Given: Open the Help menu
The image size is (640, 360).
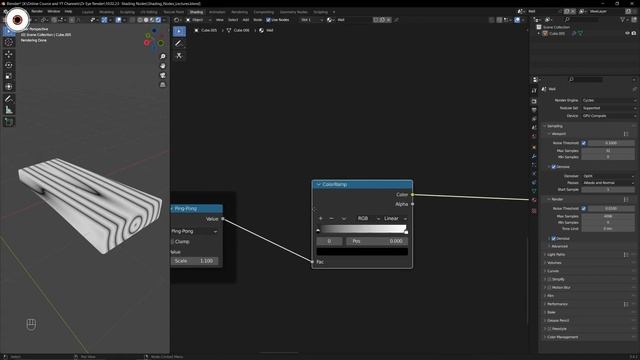Looking at the screenshot, I should [x=68, y=11].
